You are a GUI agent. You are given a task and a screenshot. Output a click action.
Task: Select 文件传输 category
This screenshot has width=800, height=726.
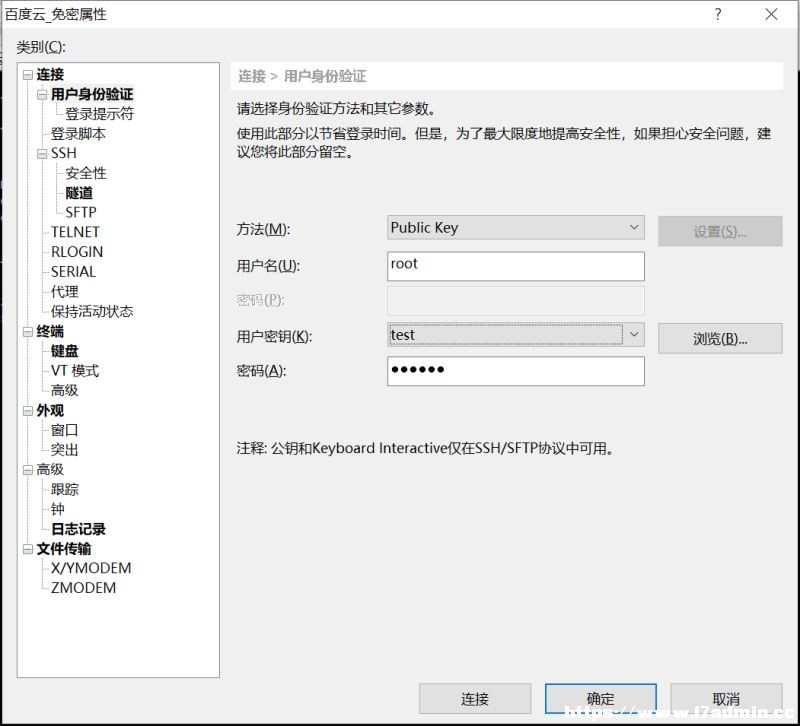(x=64, y=549)
